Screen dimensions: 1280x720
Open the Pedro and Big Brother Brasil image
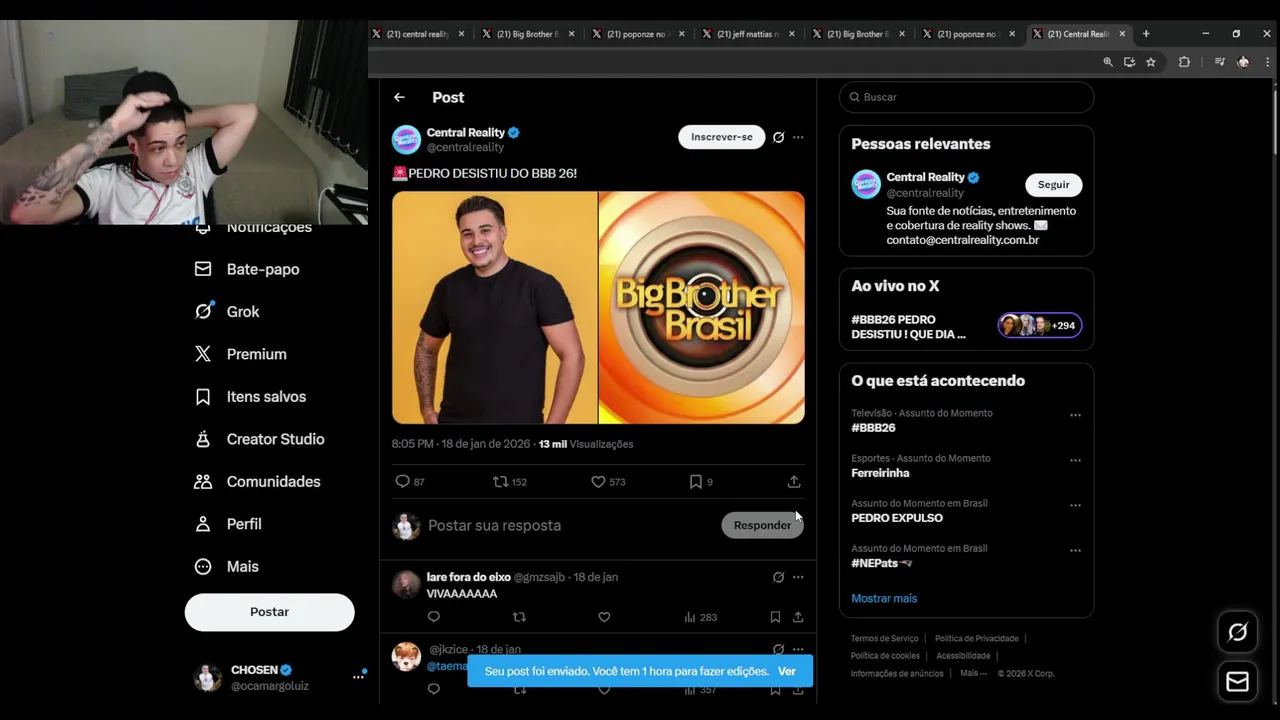pos(598,308)
